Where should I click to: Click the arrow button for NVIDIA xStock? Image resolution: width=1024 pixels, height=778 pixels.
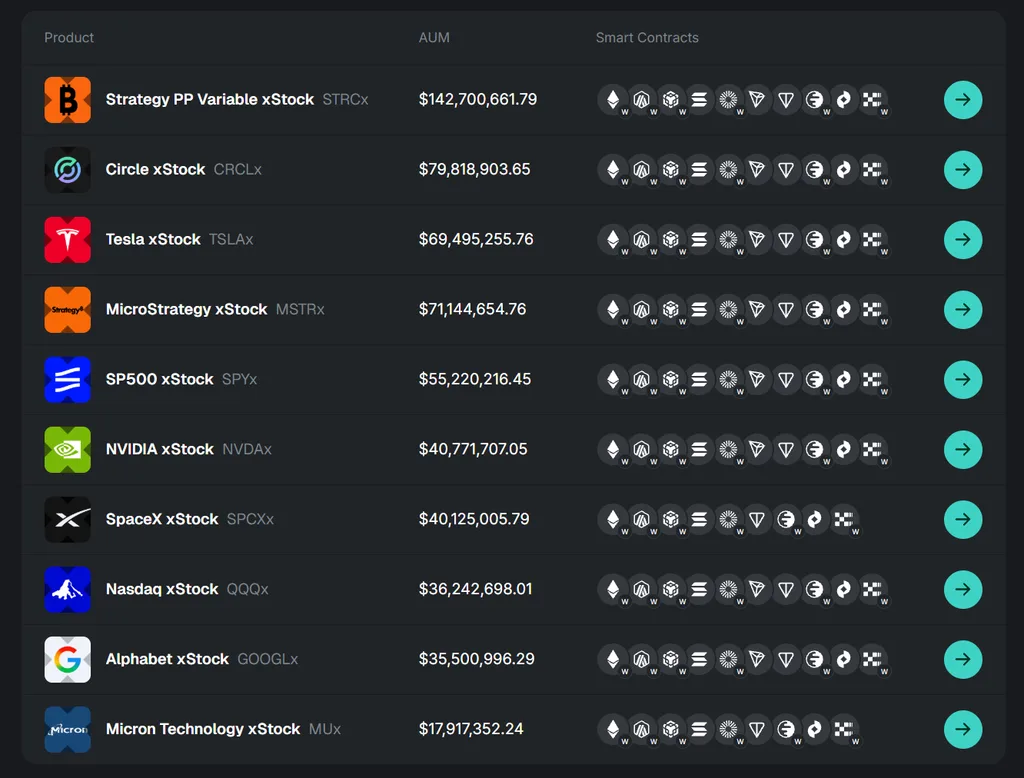tap(963, 449)
